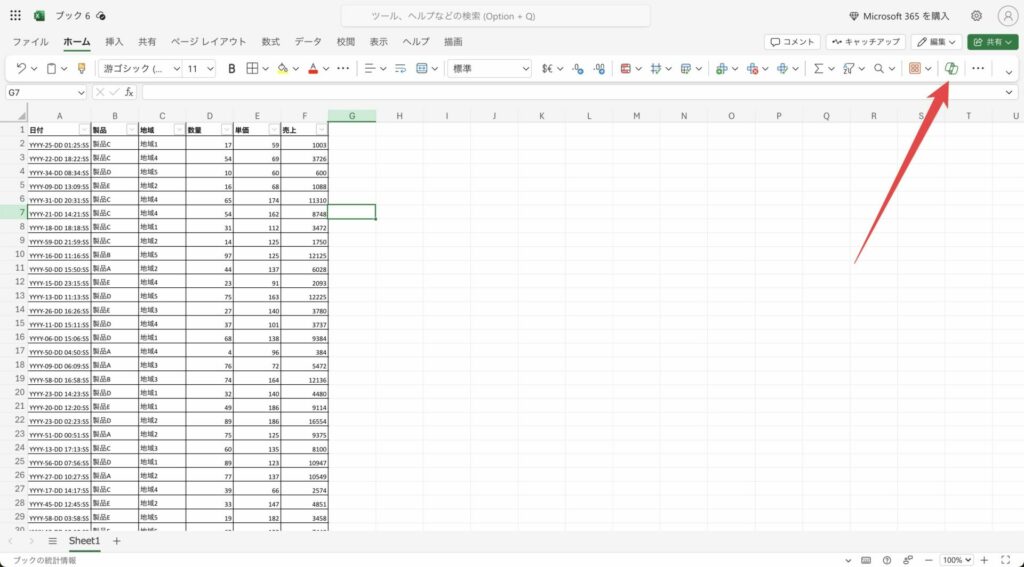Screen dimensions: 1024x567
Task: Activate the Format Painter brush
Action: click(x=82, y=68)
